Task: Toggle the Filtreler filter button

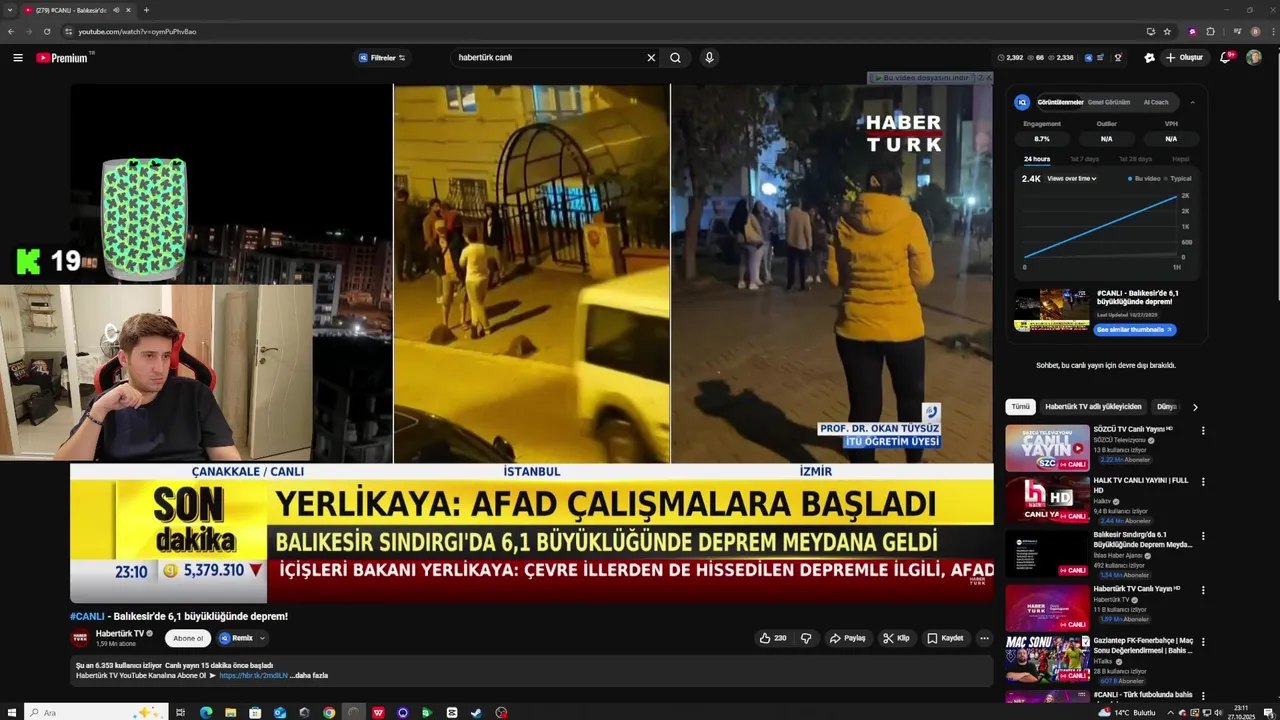Action: 382,58
